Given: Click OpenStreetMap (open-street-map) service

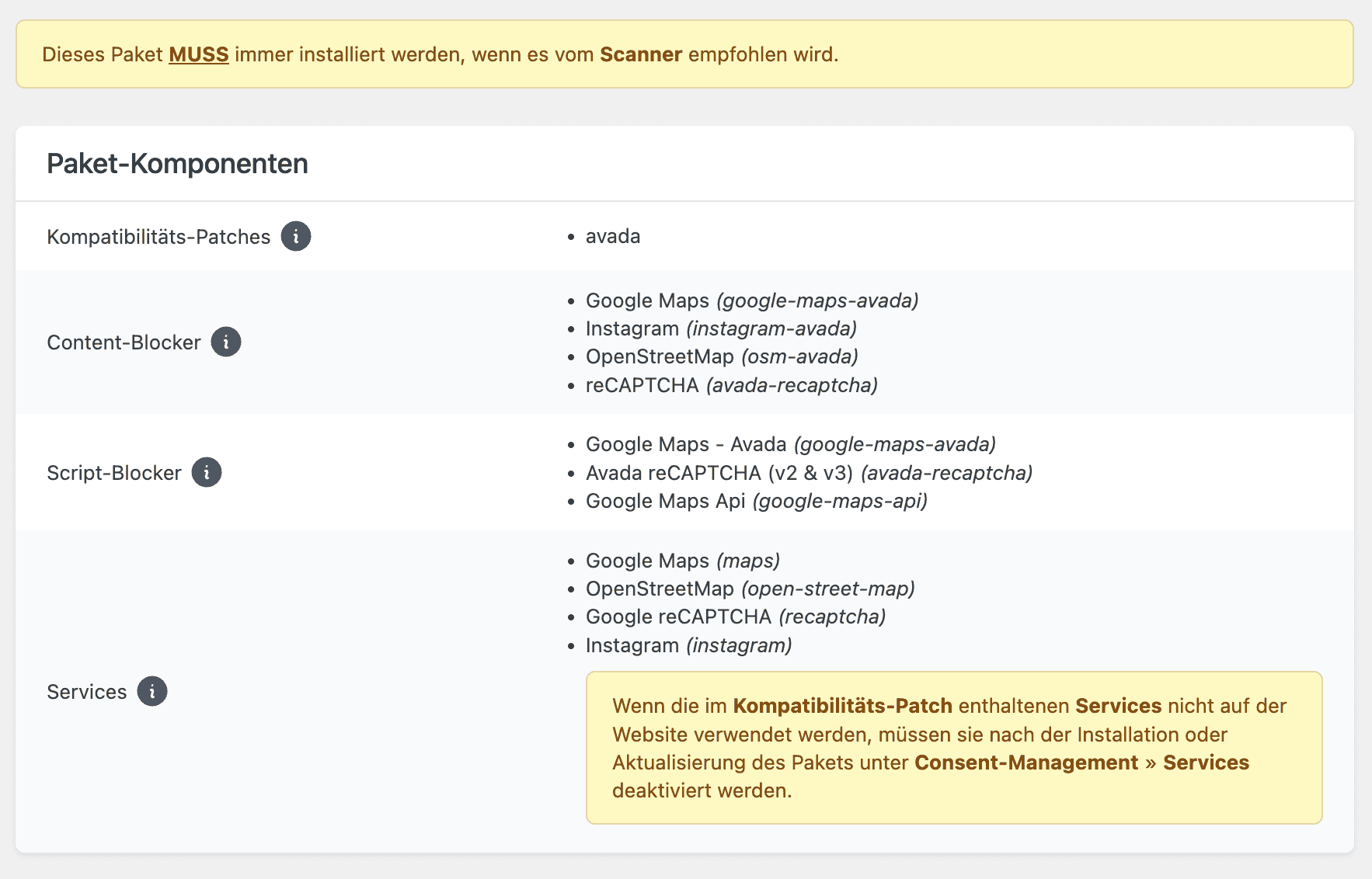Looking at the screenshot, I should [750, 589].
